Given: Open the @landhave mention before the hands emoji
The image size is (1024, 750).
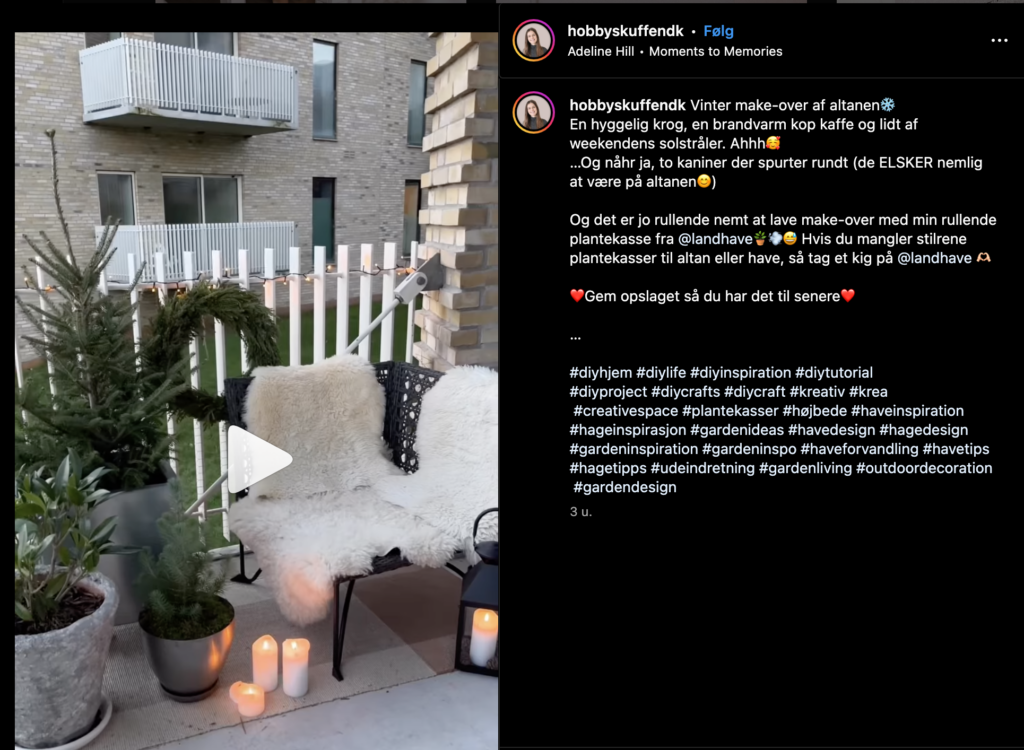Looking at the screenshot, I should (934, 258).
